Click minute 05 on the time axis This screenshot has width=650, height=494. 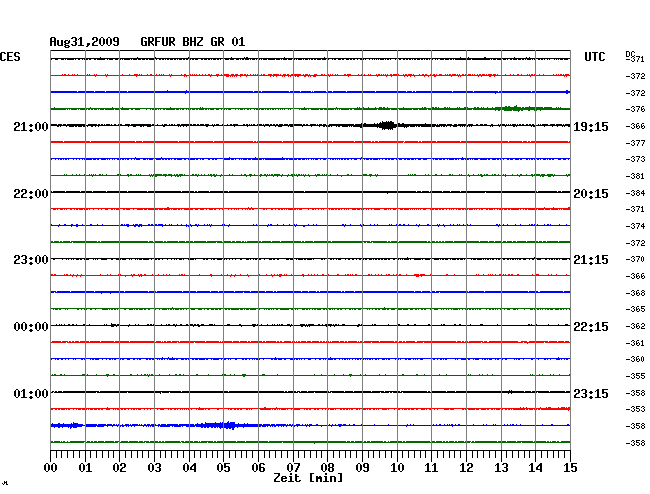point(223,468)
